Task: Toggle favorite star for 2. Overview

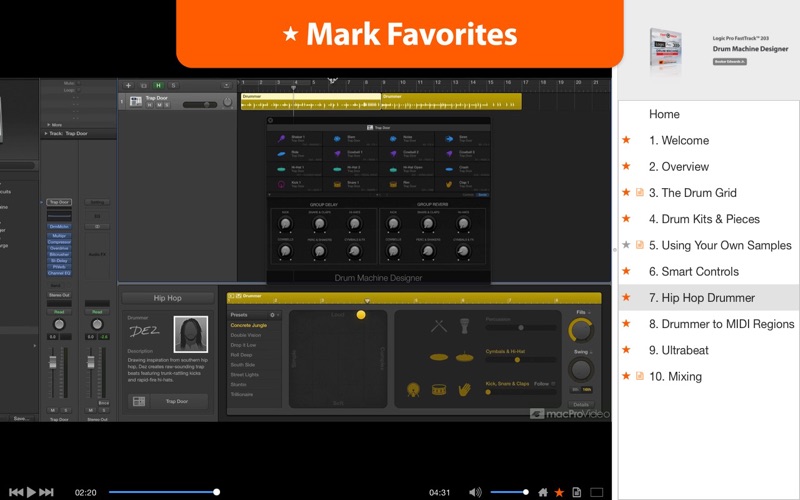Action: click(626, 166)
